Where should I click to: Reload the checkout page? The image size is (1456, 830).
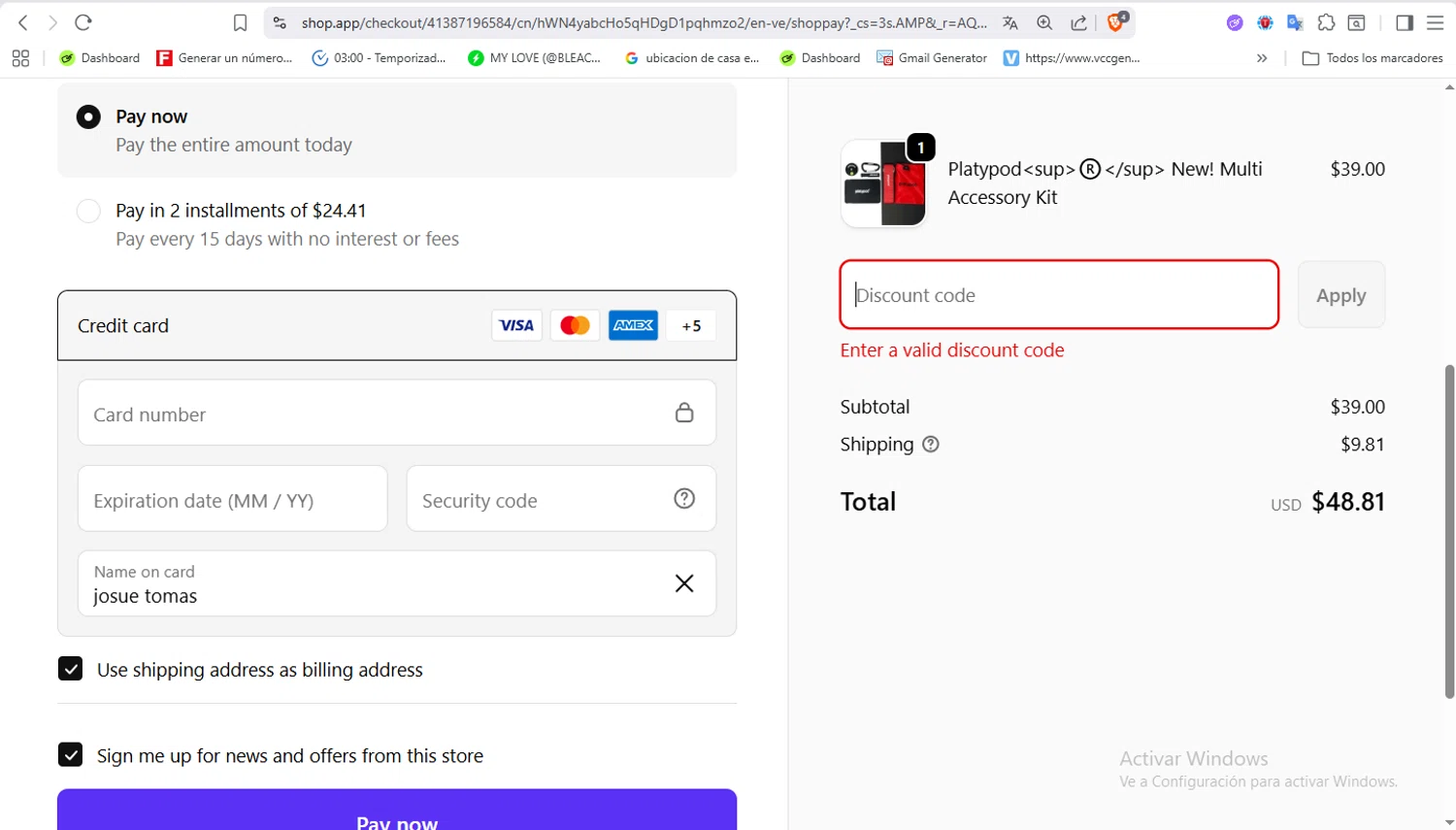tap(83, 22)
